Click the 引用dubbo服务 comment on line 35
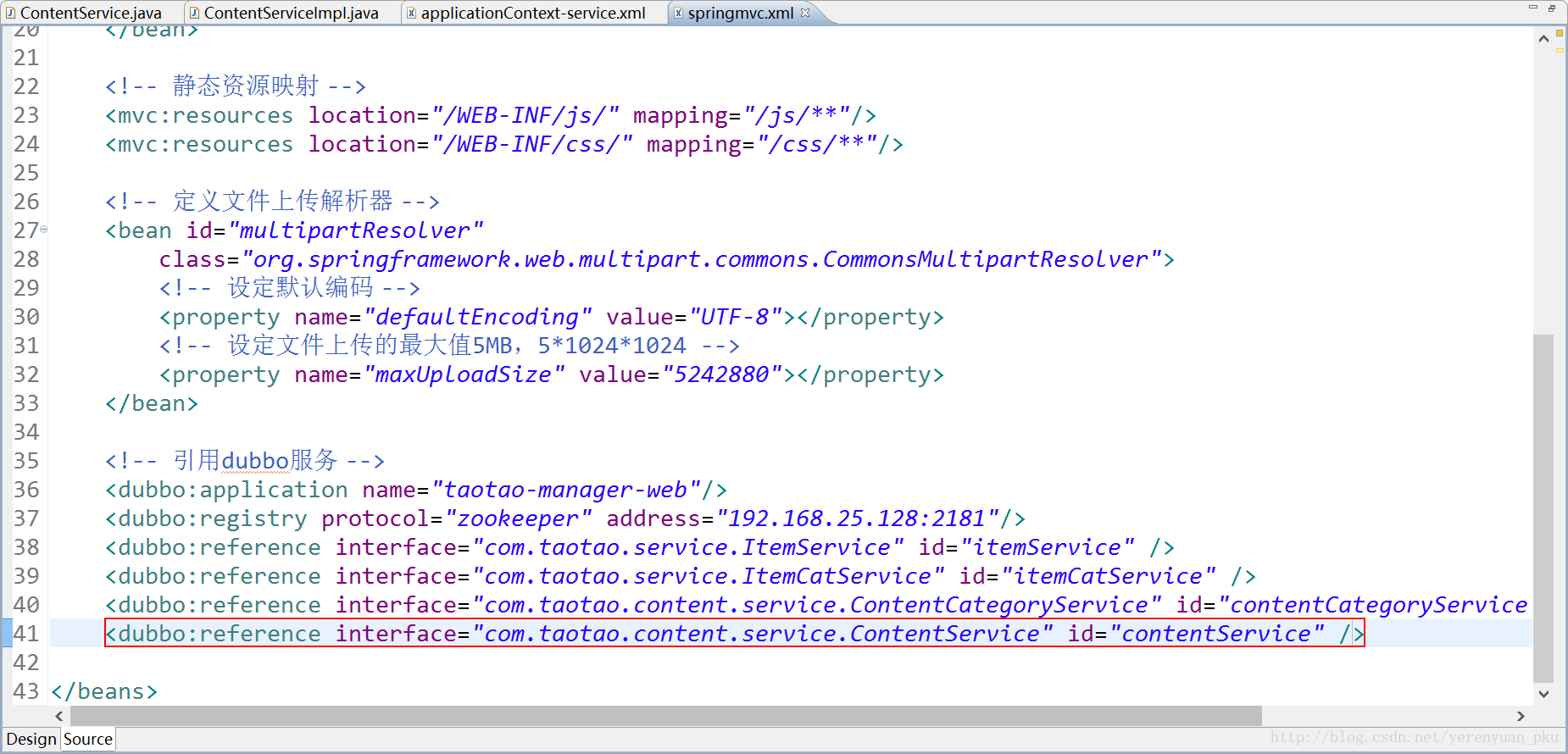 [245, 460]
